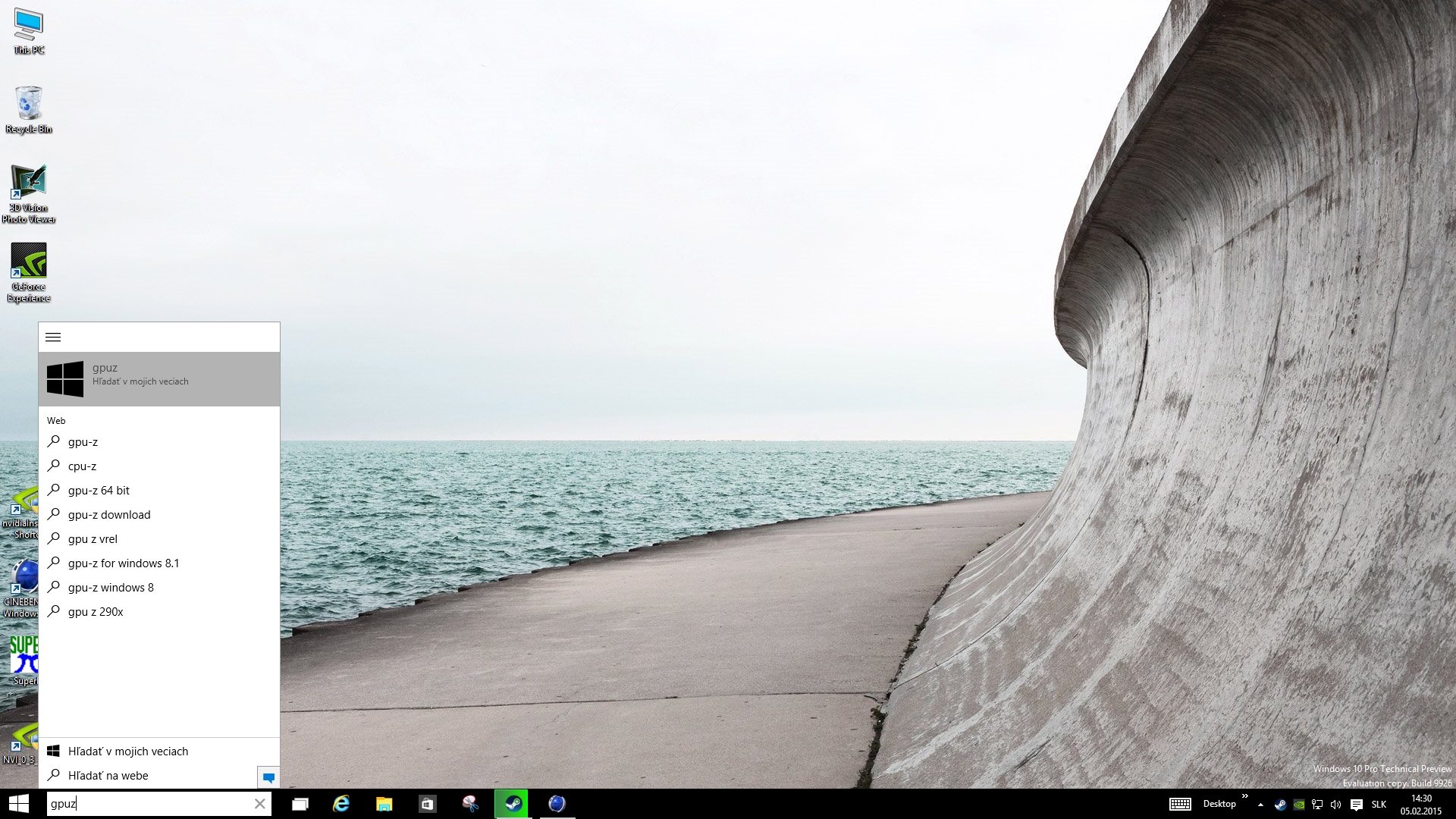Screen dimensions: 1456x819
Task: Choose the cpu-z web suggestion
Action: click(159, 466)
